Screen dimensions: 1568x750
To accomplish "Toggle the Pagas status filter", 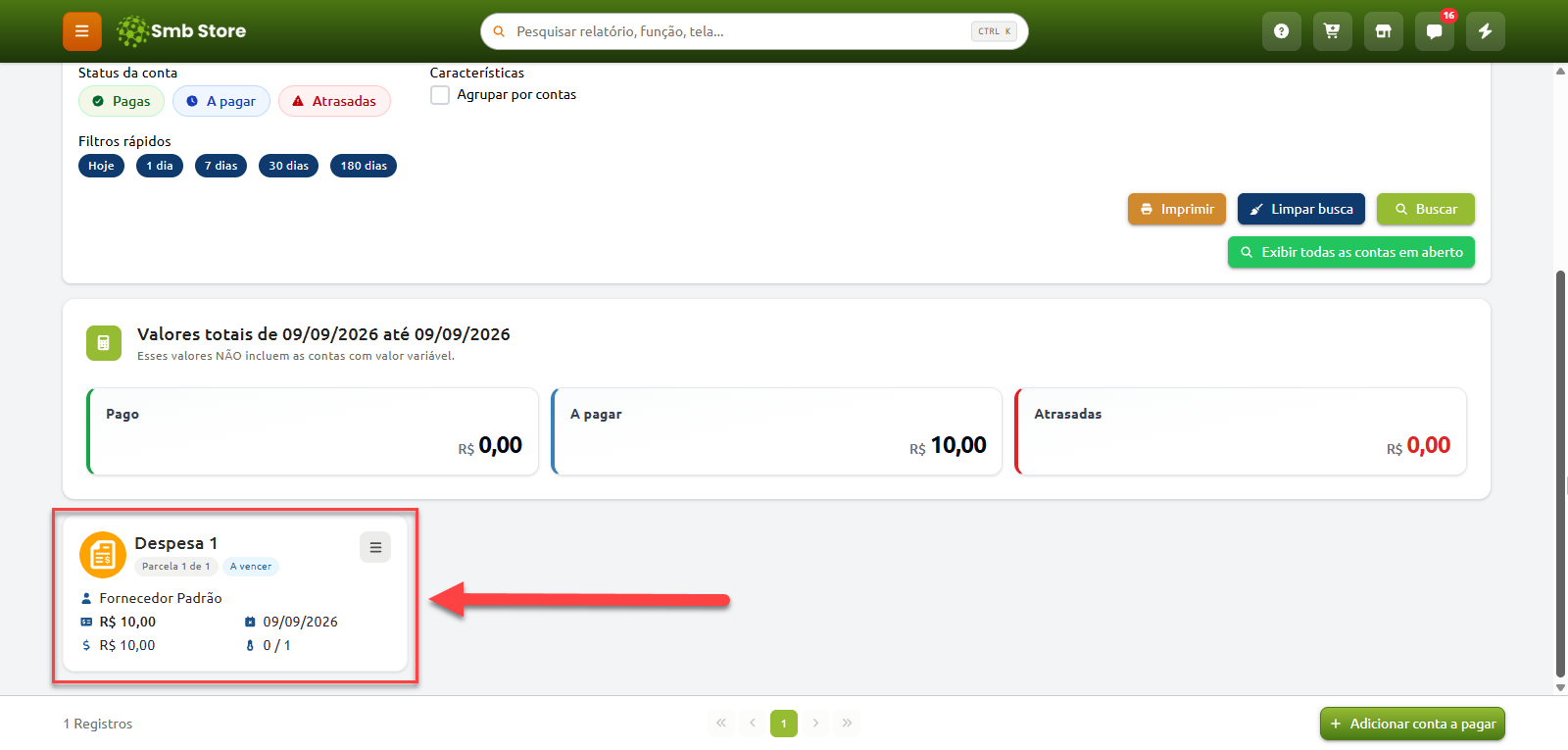I will [x=122, y=101].
